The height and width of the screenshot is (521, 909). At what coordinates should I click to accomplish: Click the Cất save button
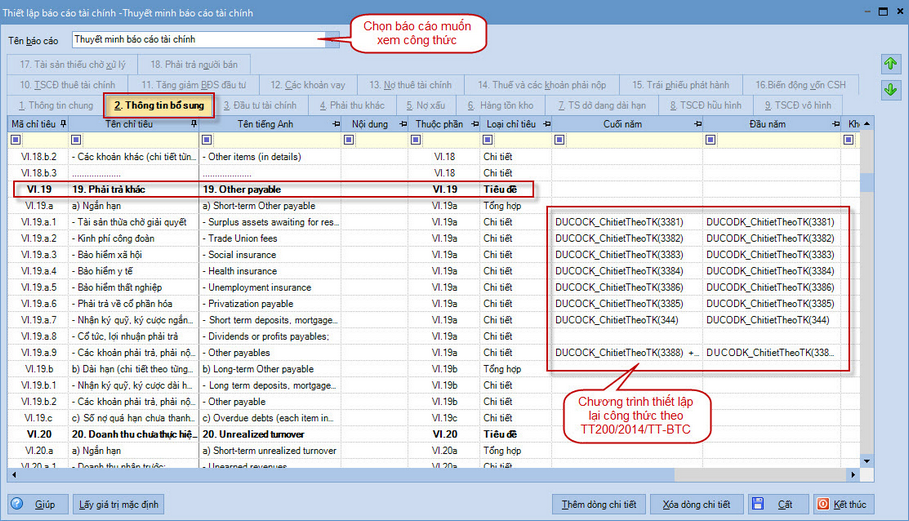[x=777, y=504]
